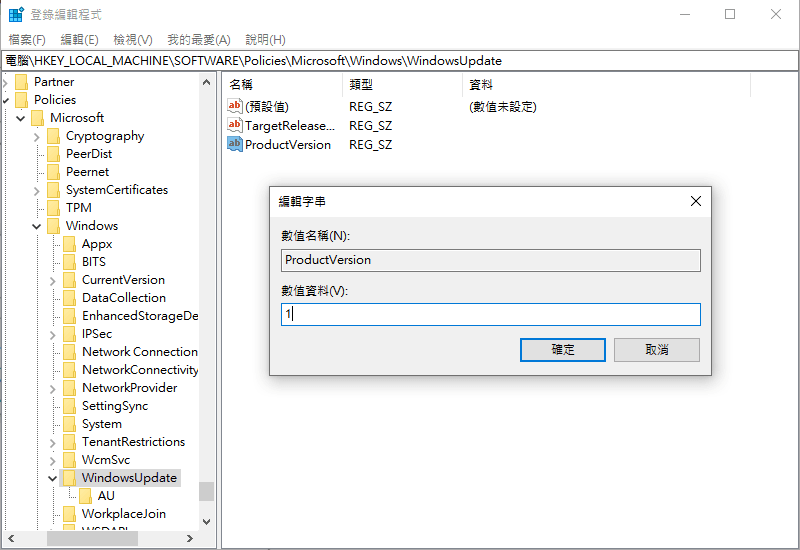This screenshot has height=550, width=800.
Task: Click the AU subfolder icon
Action: coord(85,496)
